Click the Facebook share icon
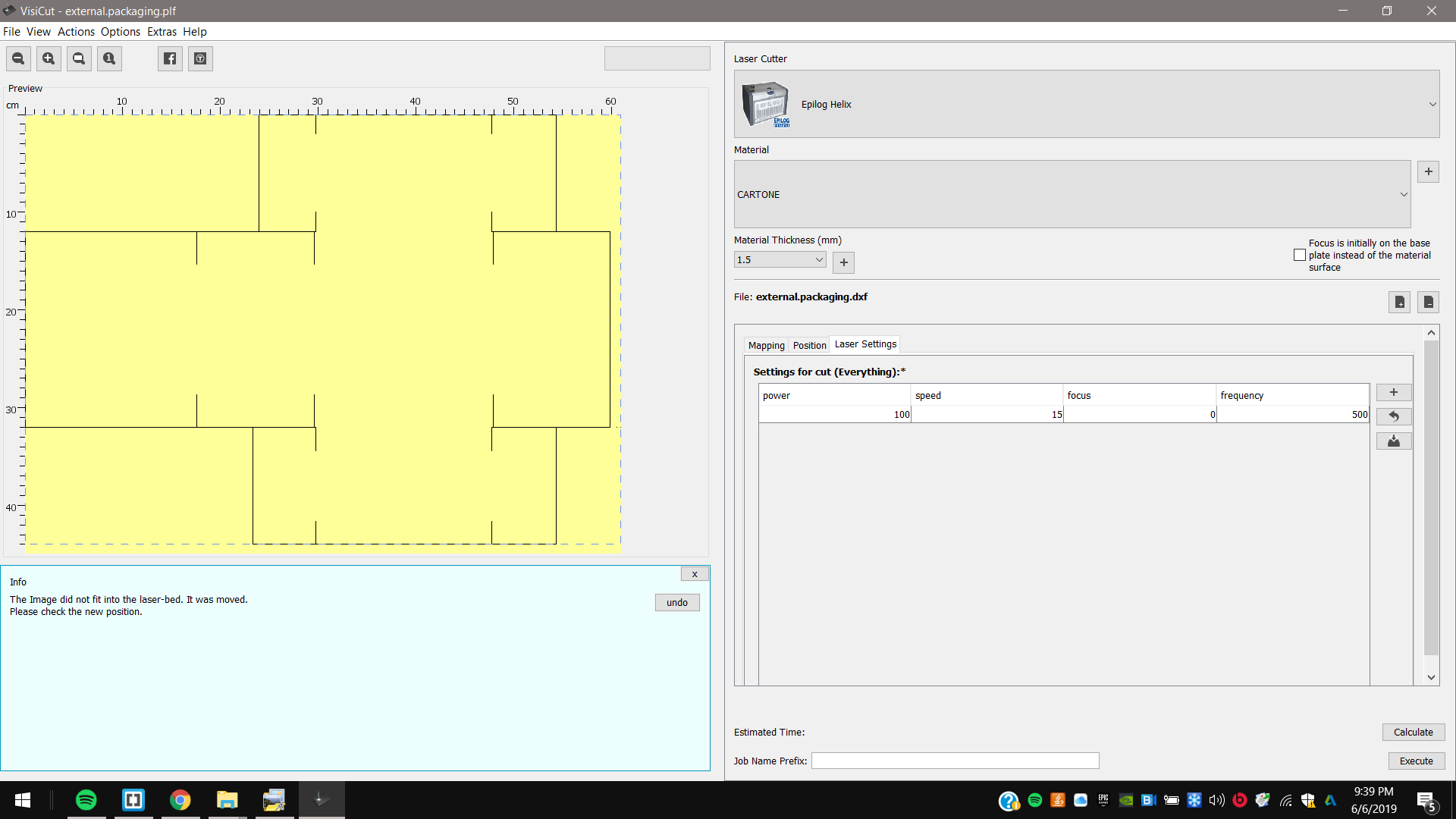 [170, 58]
